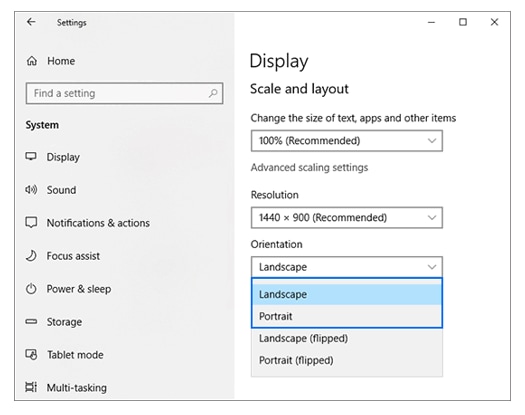Choose Portrait from orientation list

tap(347, 316)
